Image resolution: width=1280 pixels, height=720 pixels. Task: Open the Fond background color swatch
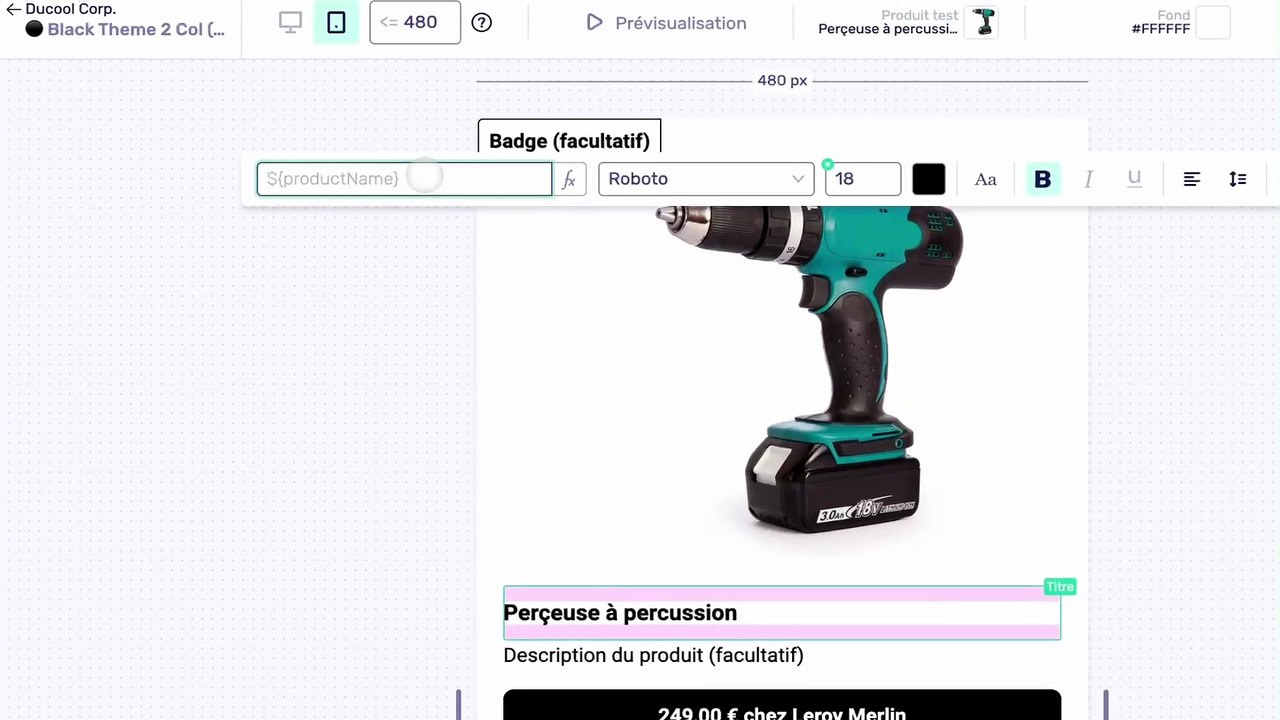(1213, 22)
